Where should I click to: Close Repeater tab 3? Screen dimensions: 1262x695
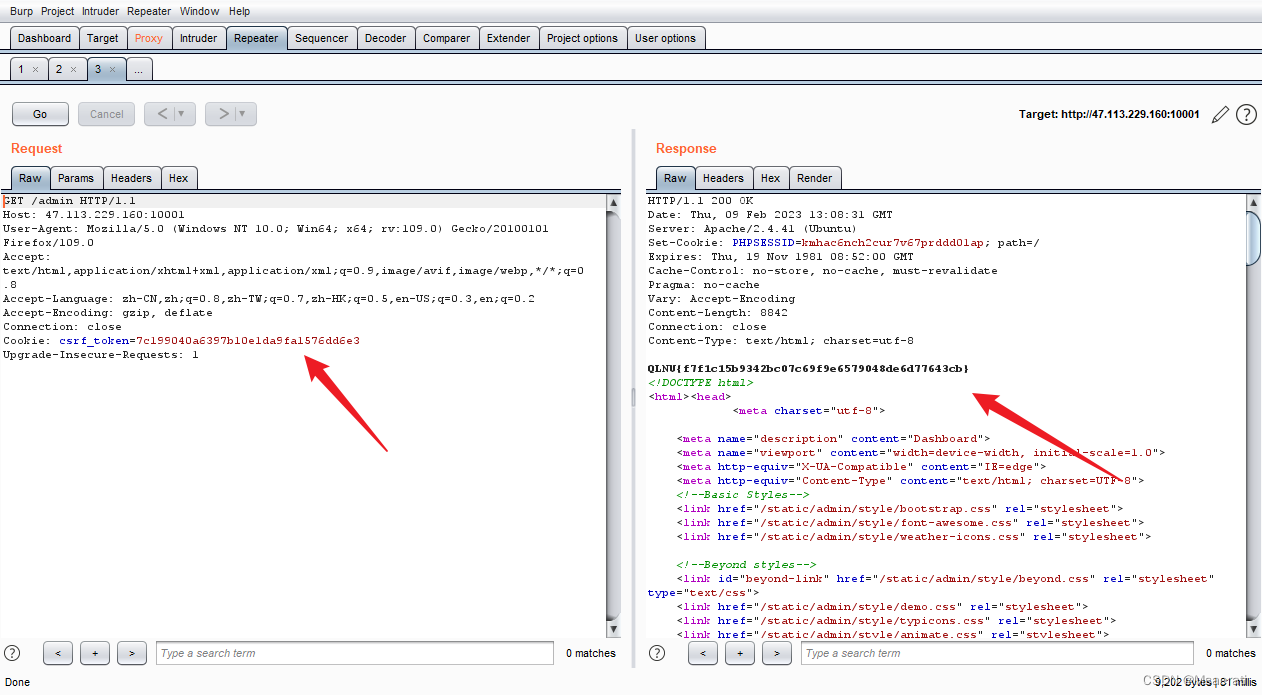[x=112, y=69]
